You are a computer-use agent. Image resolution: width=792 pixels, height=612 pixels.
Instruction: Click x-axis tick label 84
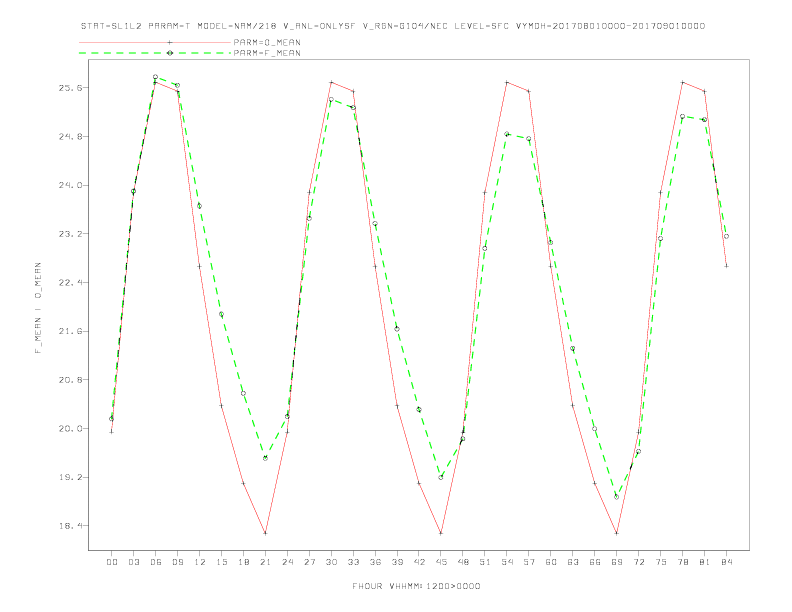tap(727, 562)
